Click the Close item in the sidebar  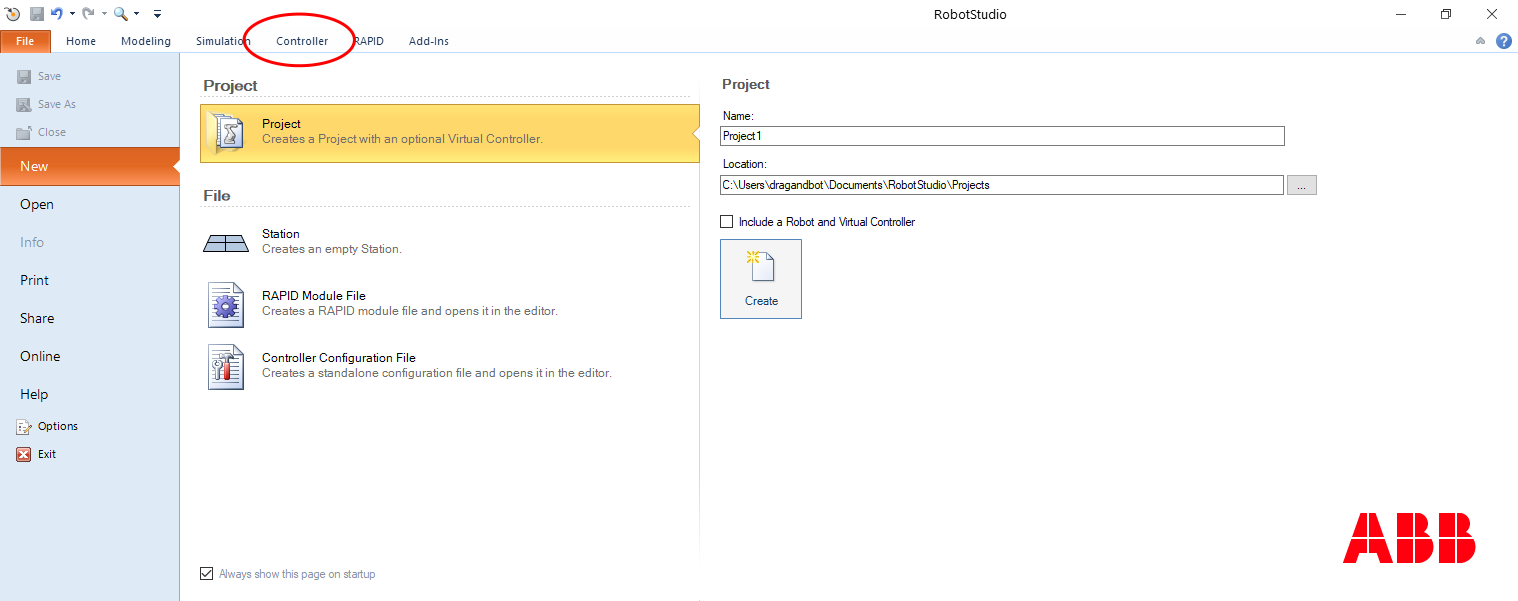42,132
